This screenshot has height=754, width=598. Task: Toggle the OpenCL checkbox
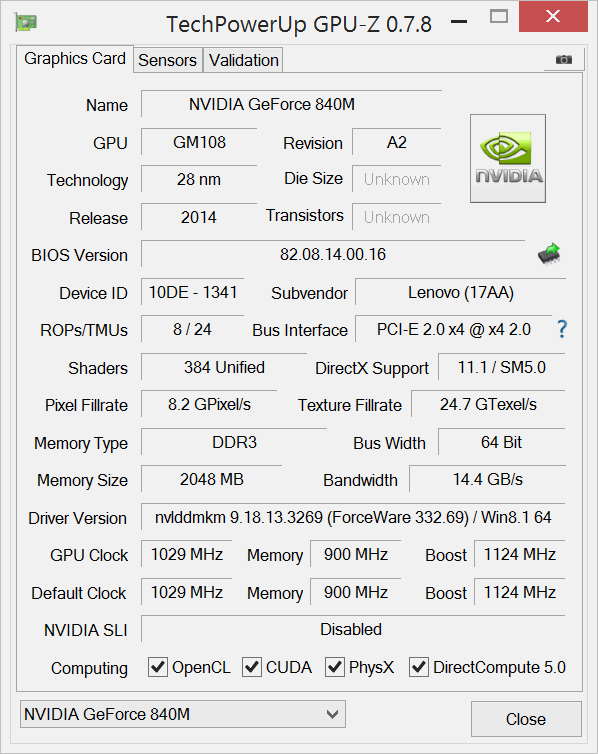(158, 667)
